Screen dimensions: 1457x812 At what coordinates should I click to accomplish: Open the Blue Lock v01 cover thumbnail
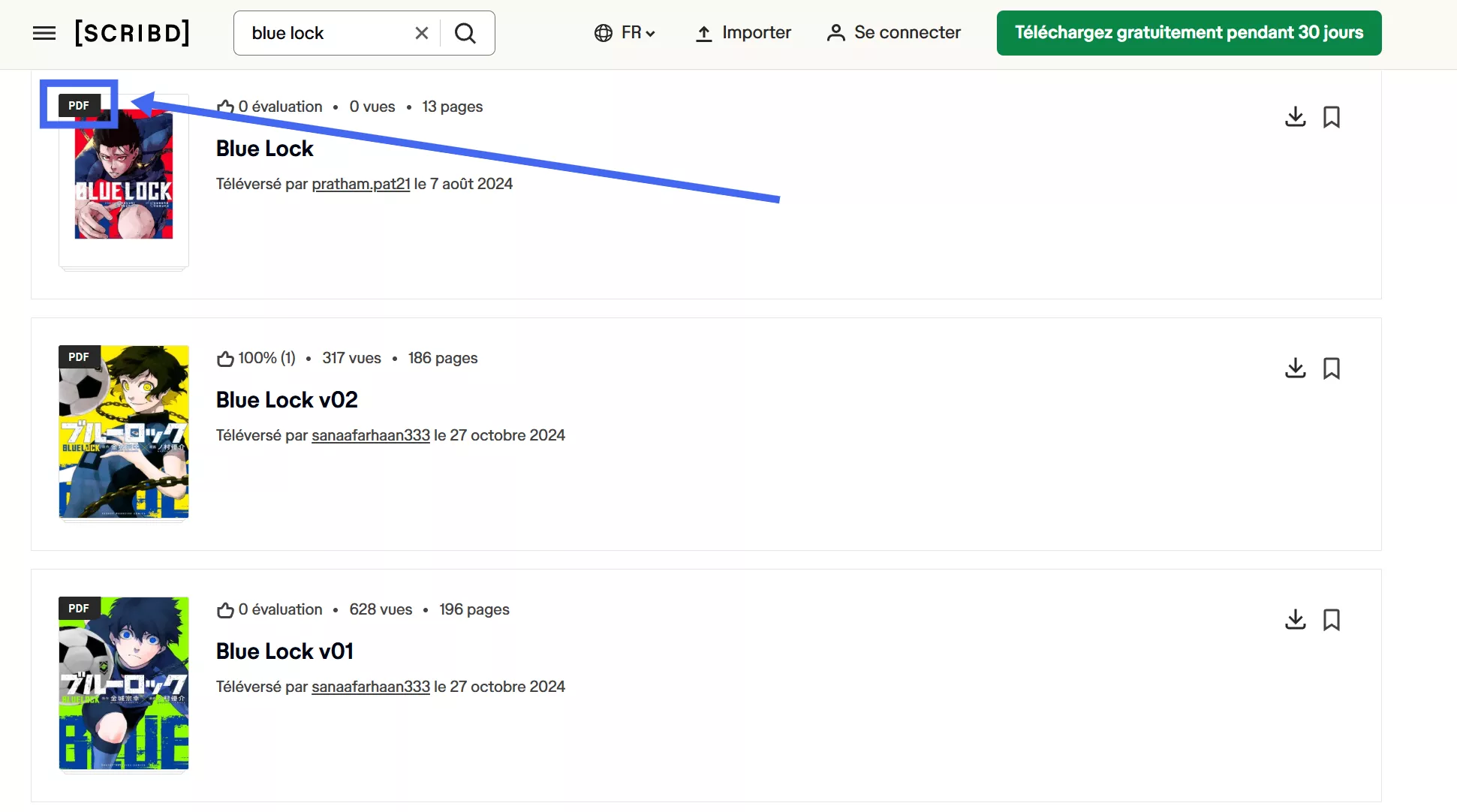point(124,683)
